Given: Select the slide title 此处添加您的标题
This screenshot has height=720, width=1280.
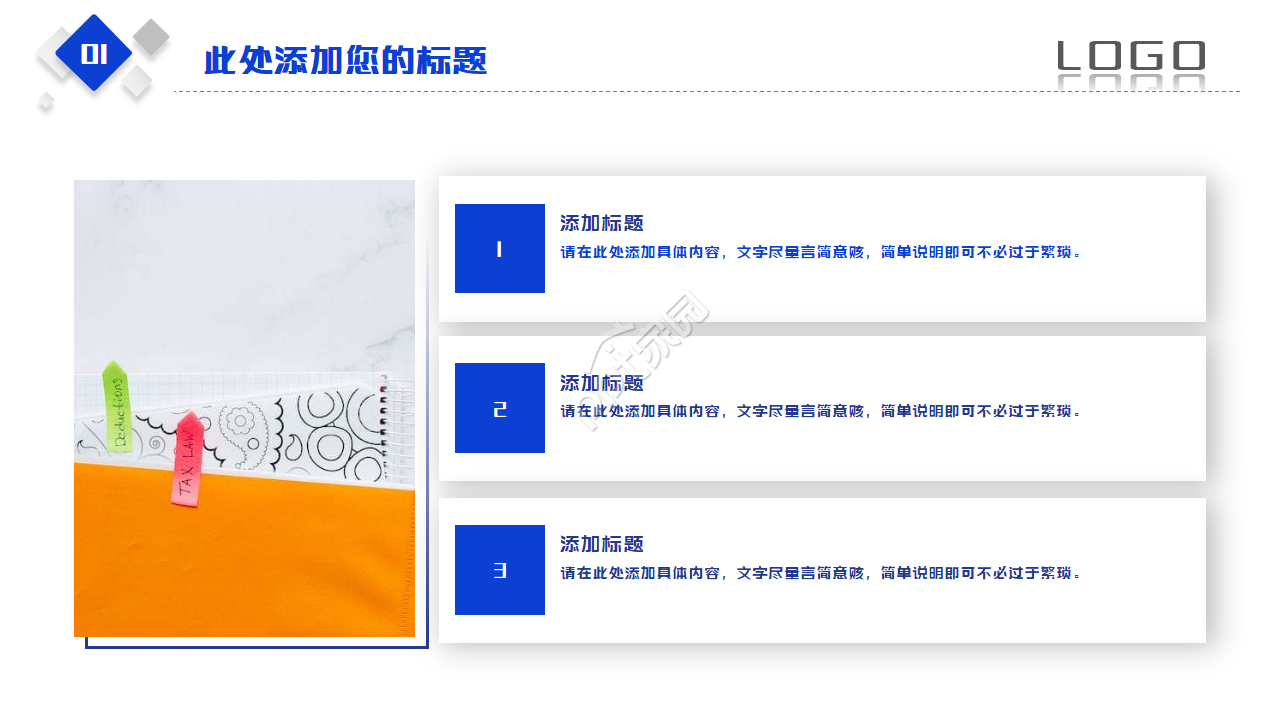Looking at the screenshot, I should click(x=345, y=61).
